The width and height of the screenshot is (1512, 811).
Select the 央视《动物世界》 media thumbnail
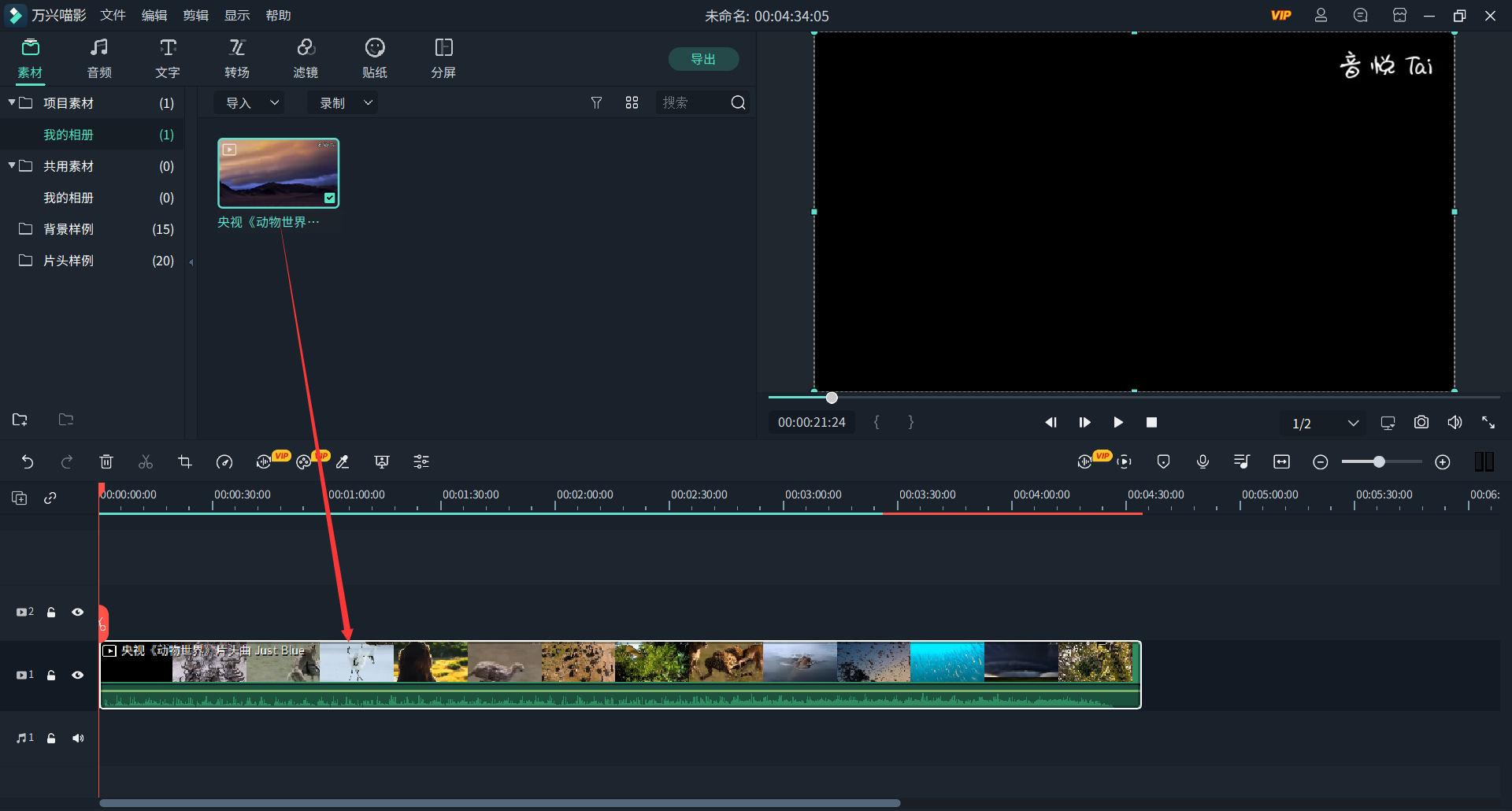pyautogui.click(x=278, y=173)
